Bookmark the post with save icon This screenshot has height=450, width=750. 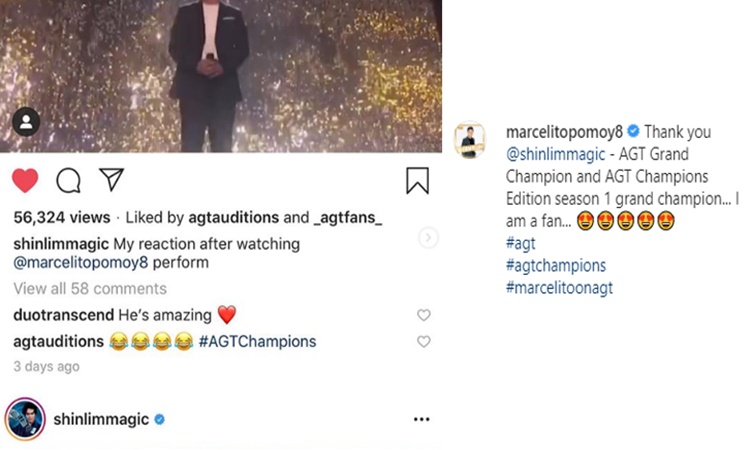point(417,180)
